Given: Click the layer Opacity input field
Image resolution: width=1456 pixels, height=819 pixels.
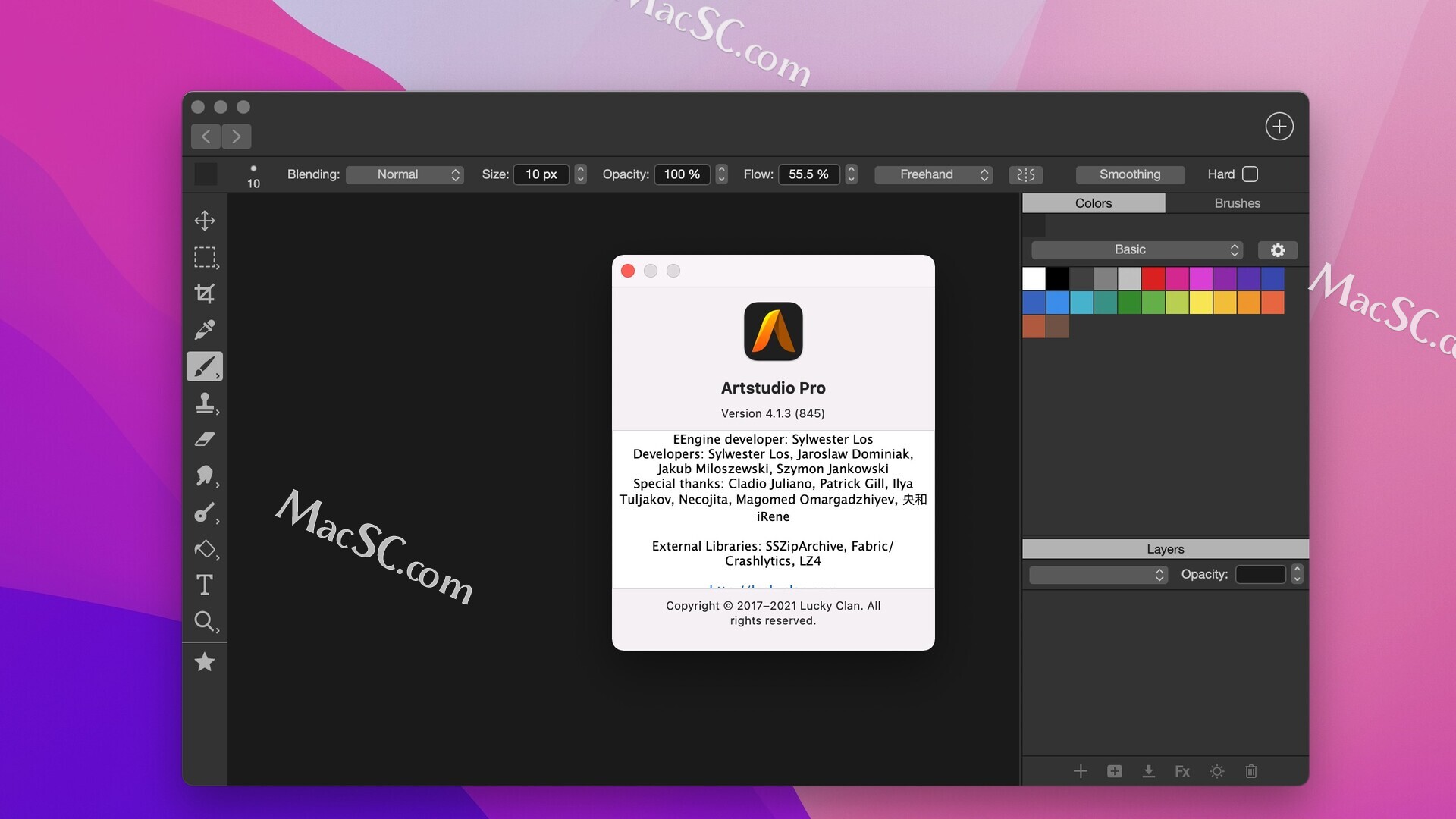Looking at the screenshot, I should (x=1260, y=574).
